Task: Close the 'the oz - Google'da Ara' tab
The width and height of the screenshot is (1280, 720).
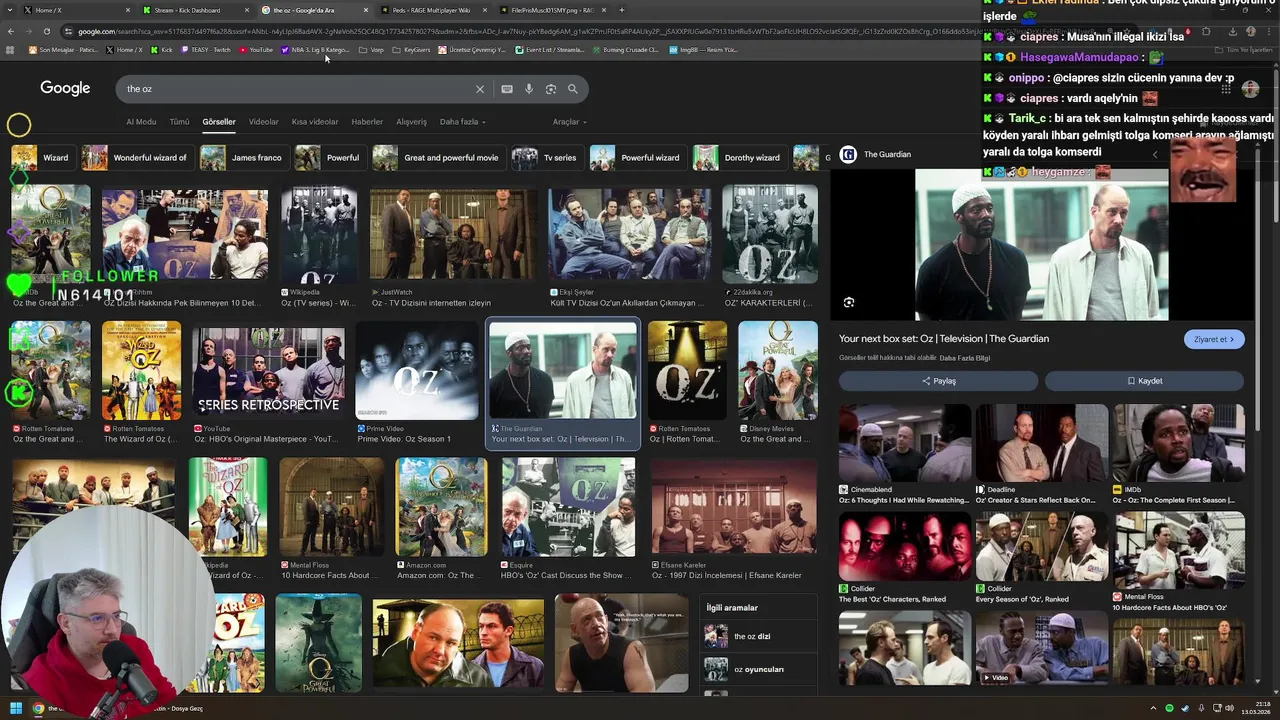Action: [x=366, y=10]
